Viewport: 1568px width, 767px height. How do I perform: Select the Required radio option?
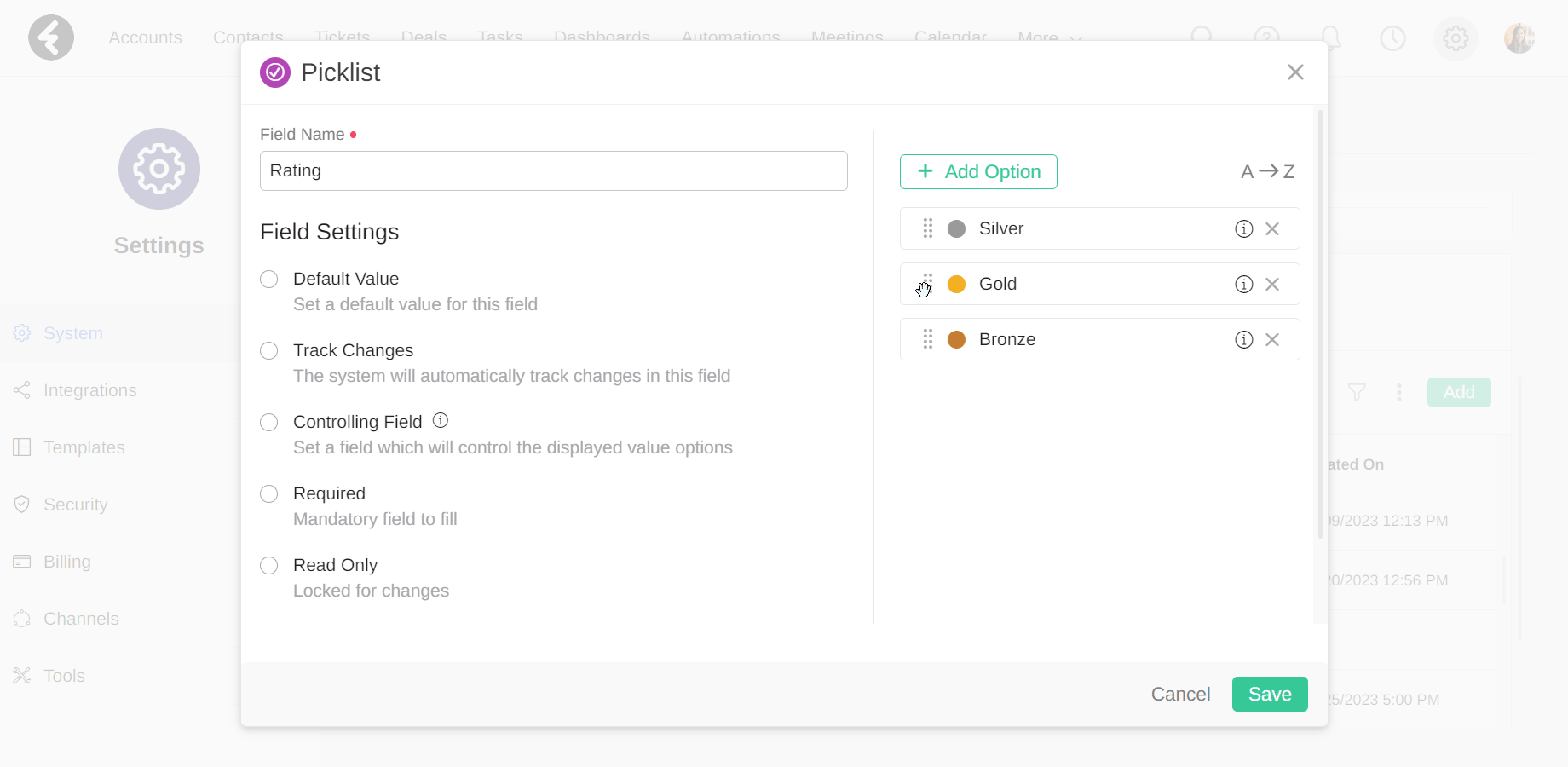click(x=269, y=494)
